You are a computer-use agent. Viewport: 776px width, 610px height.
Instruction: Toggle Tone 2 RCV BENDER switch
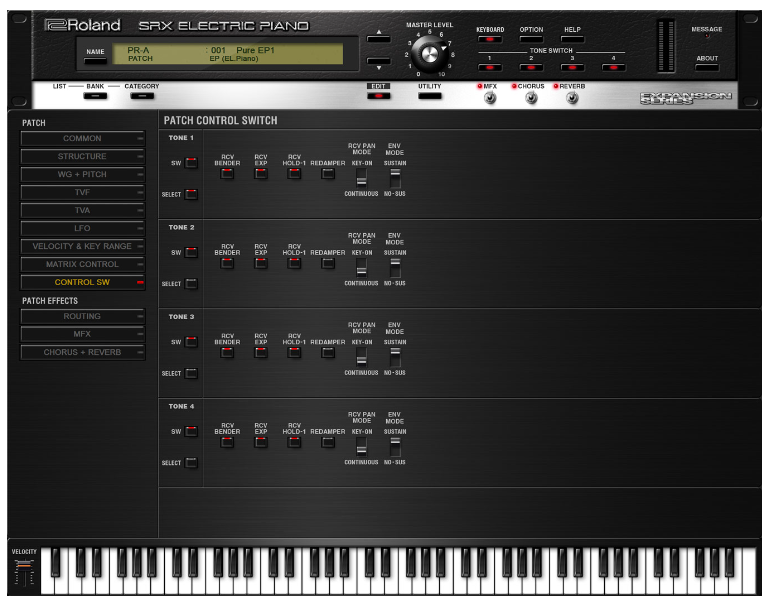tap(227, 263)
